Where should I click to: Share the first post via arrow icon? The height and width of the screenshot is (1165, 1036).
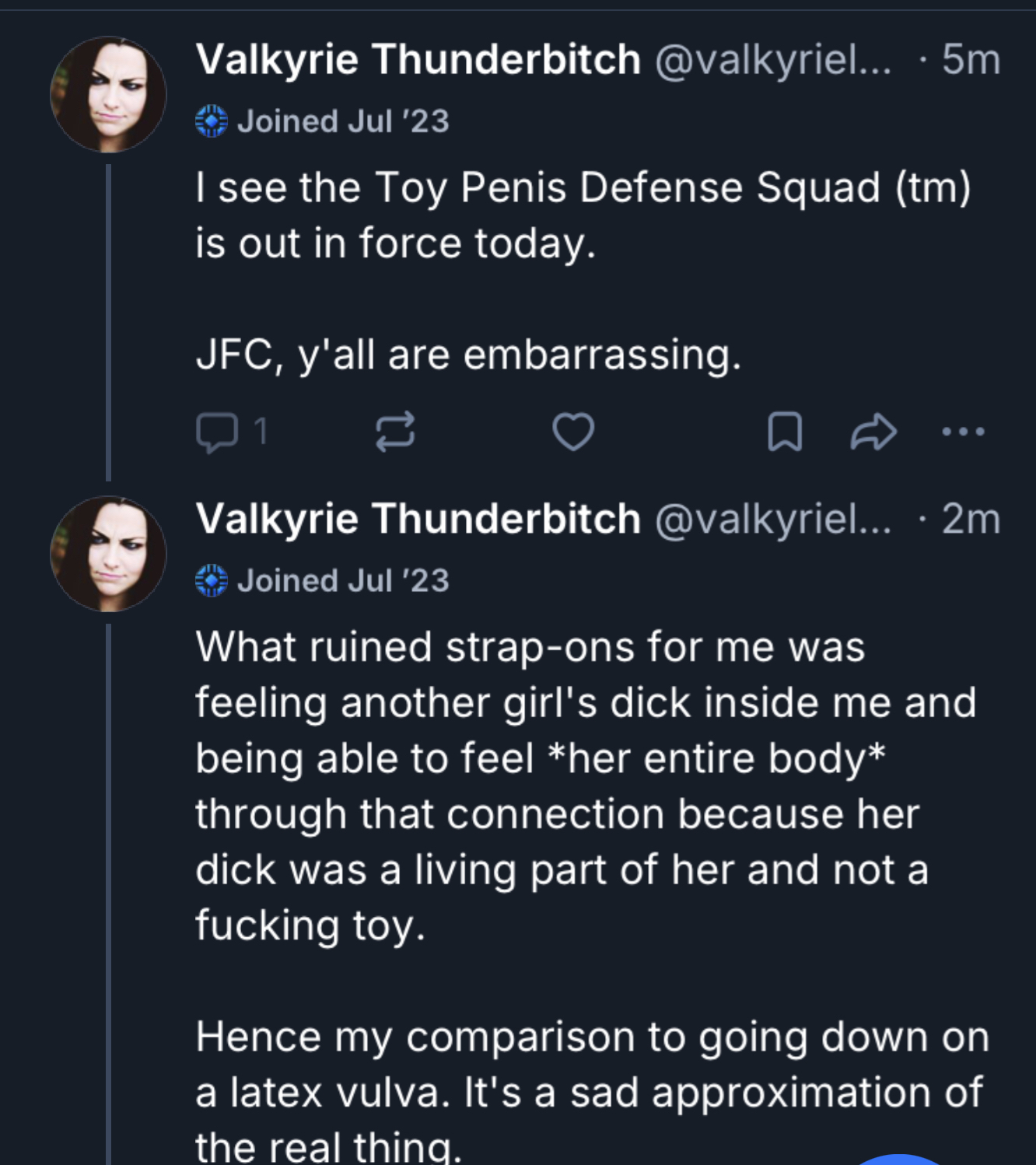pyautogui.click(x=873, y=432)
